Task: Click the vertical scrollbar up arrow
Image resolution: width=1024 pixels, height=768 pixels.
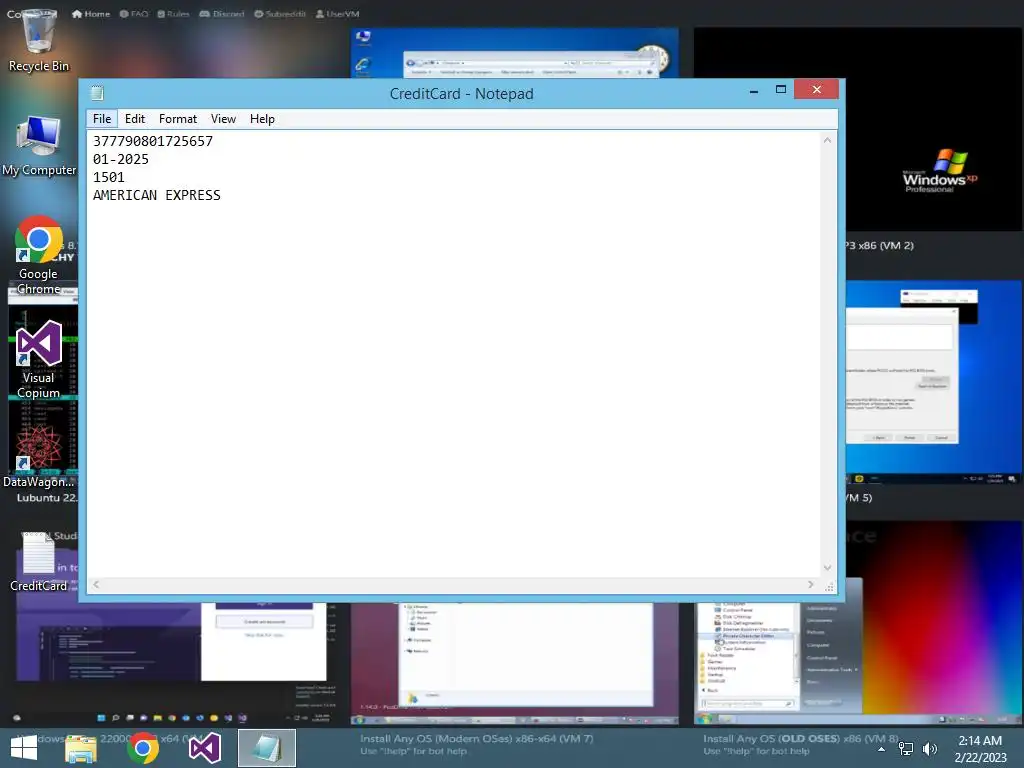Action: 827,140
